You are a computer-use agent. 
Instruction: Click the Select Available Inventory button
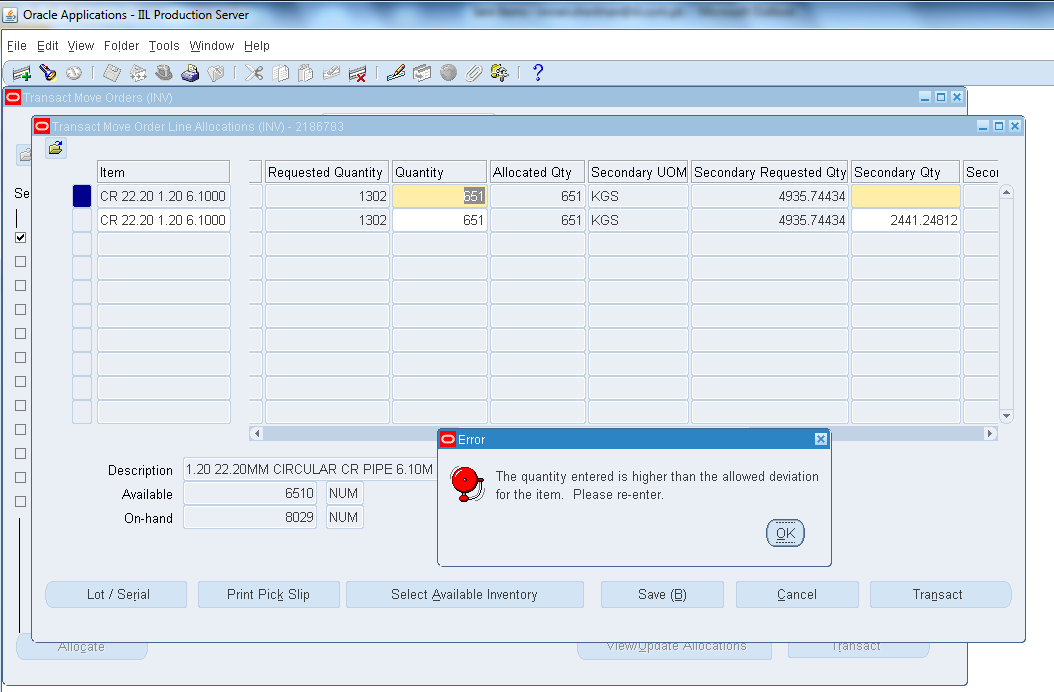464,594
